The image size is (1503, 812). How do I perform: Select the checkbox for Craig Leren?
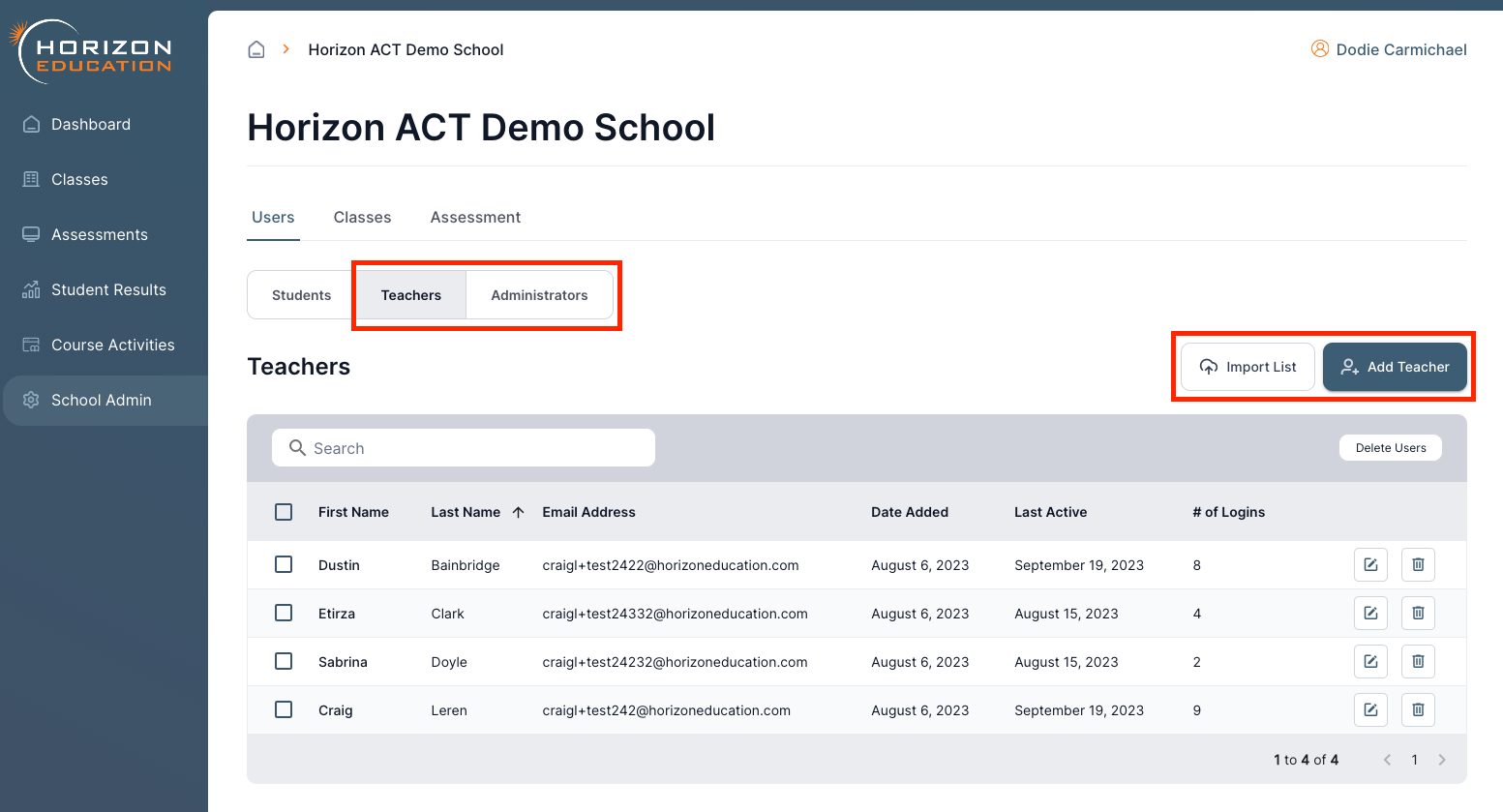(284, 709)
